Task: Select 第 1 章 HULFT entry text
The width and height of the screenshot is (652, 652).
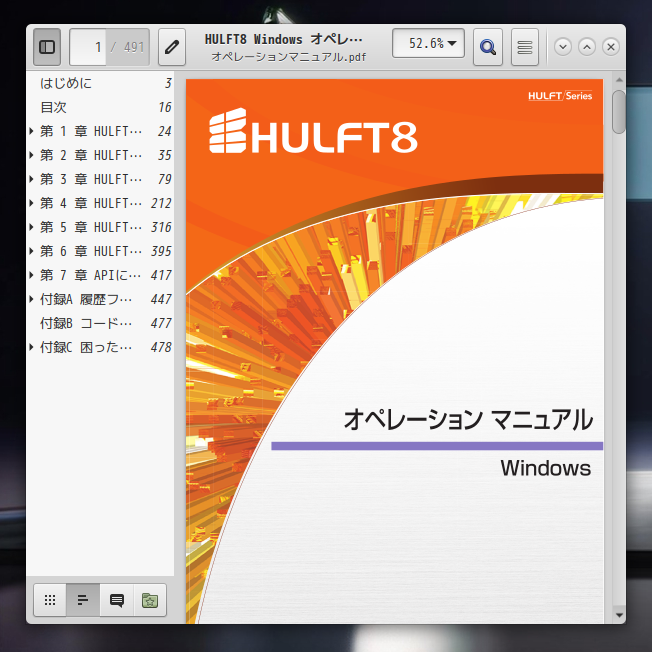Action: [91, 131]
